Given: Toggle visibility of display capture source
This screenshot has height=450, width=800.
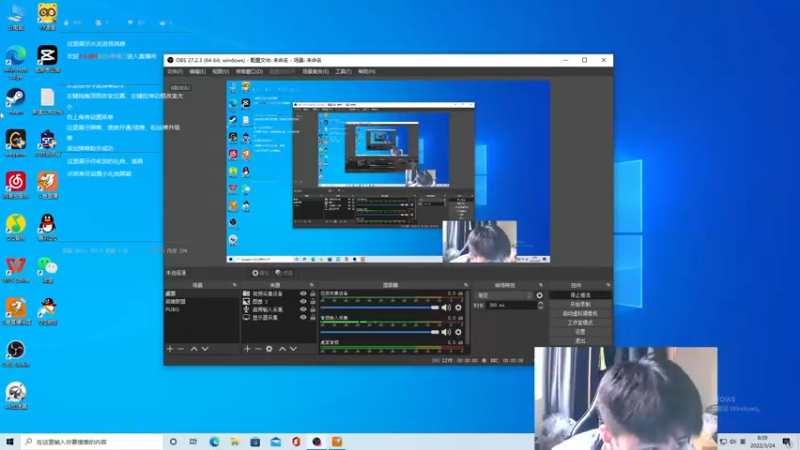Looking at the screenshot, I should tap(303, 317).
